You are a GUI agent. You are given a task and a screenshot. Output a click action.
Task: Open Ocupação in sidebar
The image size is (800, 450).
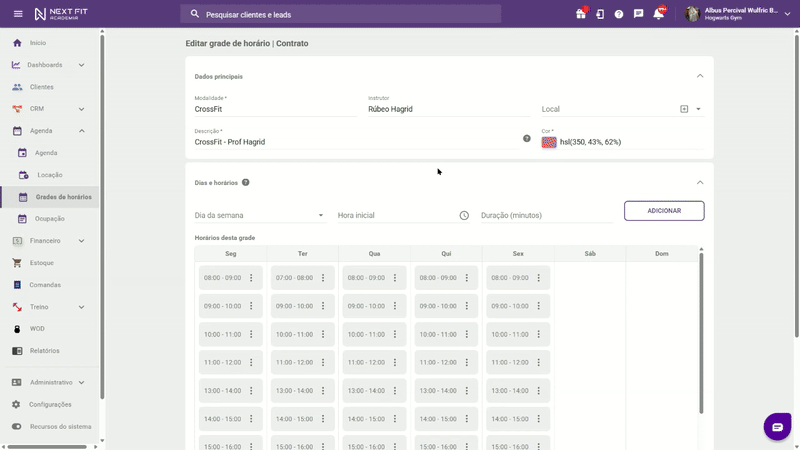tap(49, 218)
